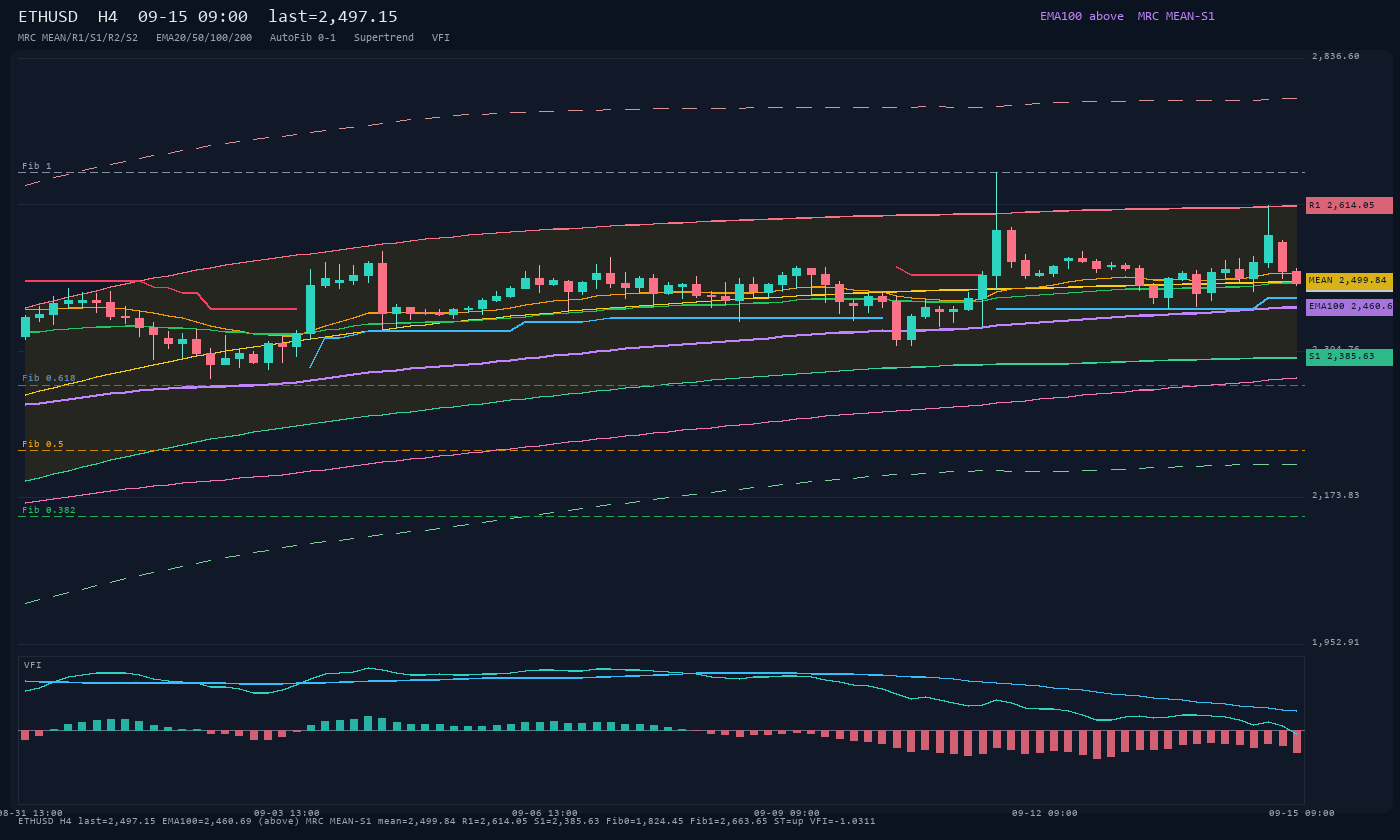Click the red R1 2,614.05 price tag
1400x840 pixels.
[1349, 205]
